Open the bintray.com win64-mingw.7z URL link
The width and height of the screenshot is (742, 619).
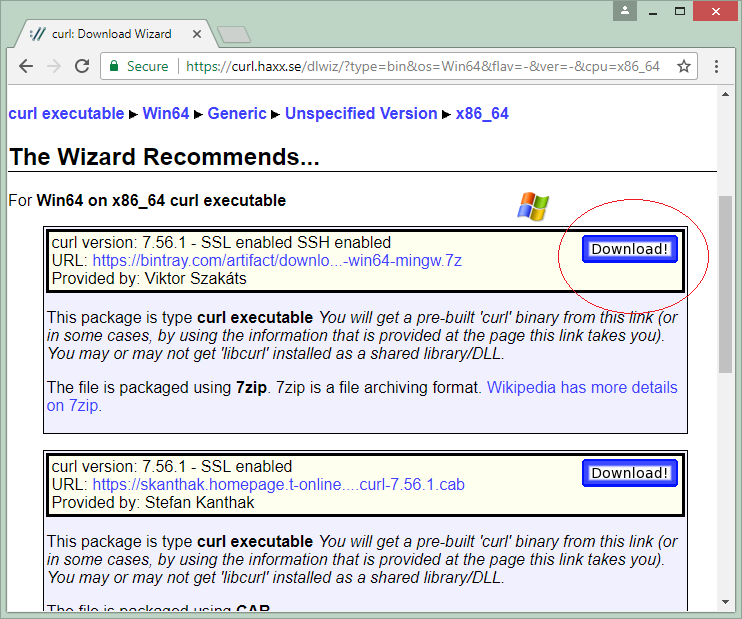277,260
